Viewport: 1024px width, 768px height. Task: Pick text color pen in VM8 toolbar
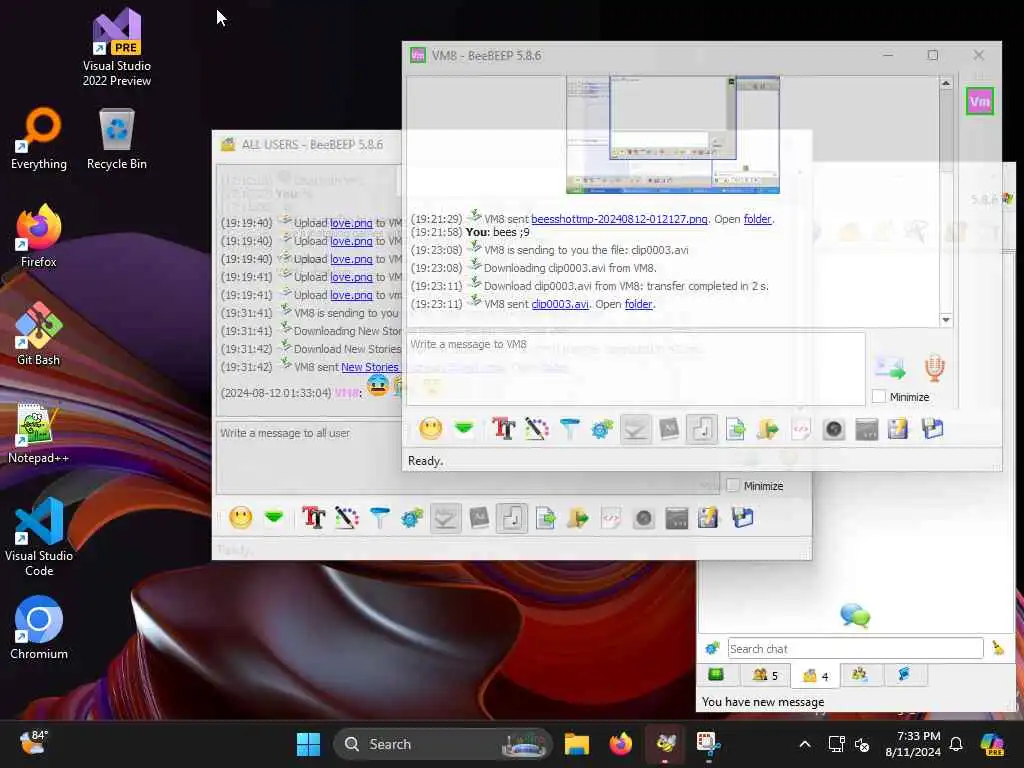pyautogui.click(x=537, y=429)
